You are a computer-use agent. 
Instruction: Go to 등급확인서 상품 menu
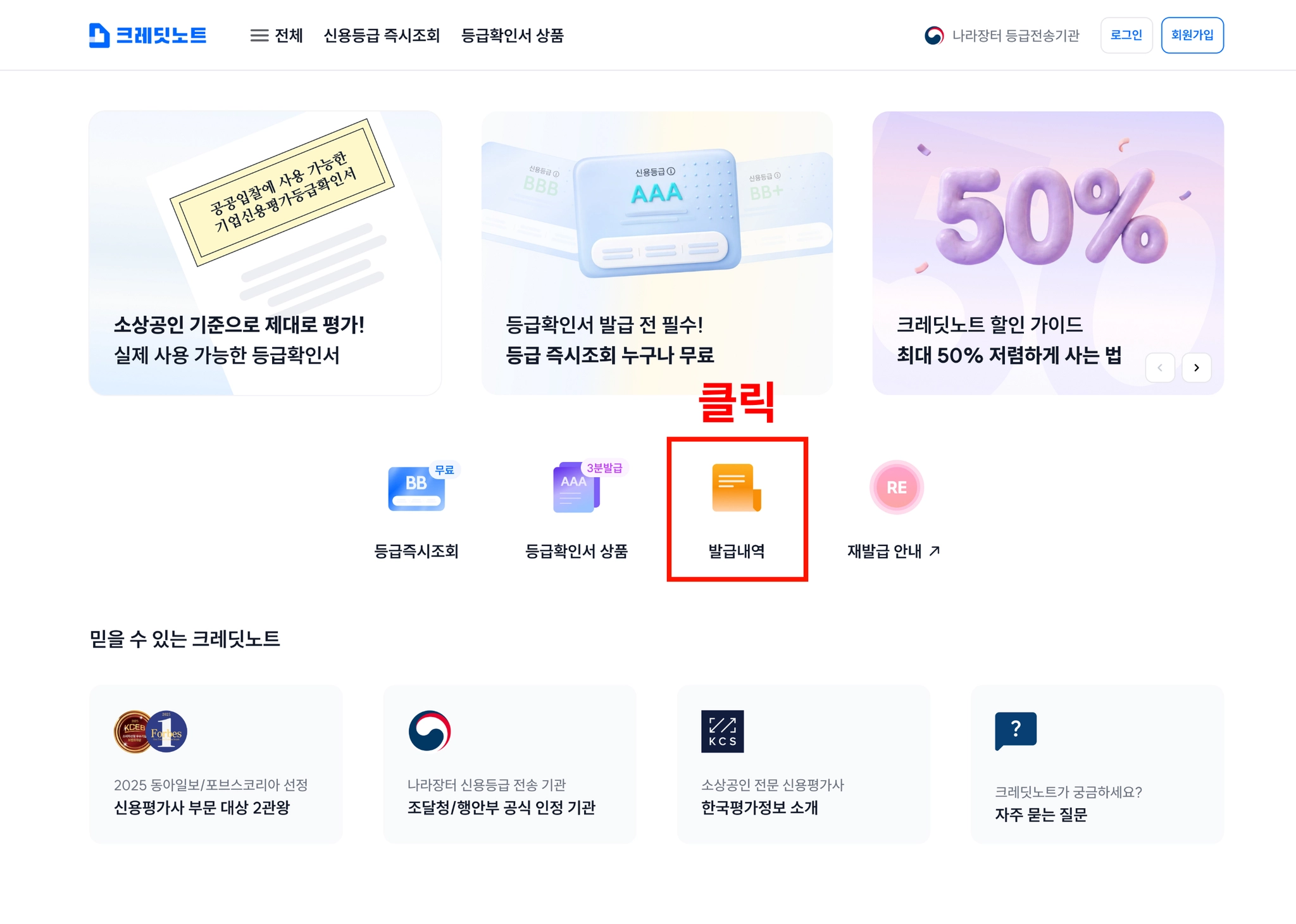click(x=512, y=35)
